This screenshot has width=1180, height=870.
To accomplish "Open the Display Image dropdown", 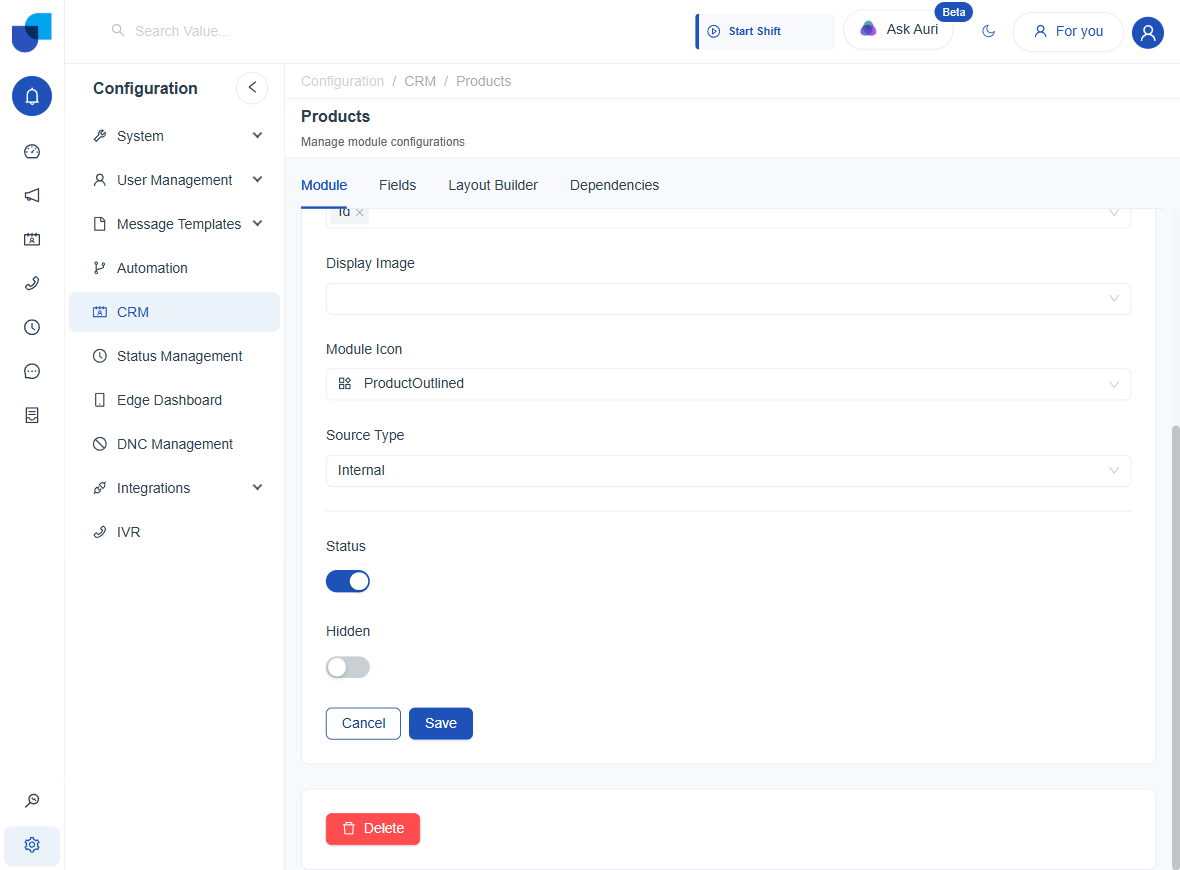I will [x=728, y=299].
